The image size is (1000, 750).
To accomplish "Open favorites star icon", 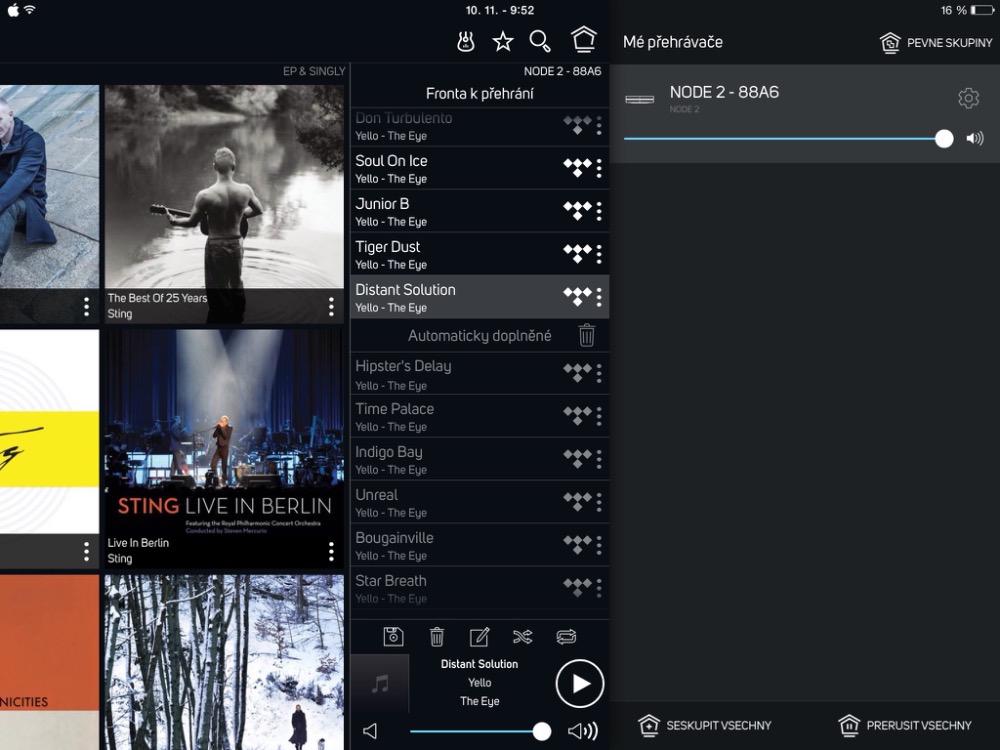I will pyautogui.click(x=503, y=41).
